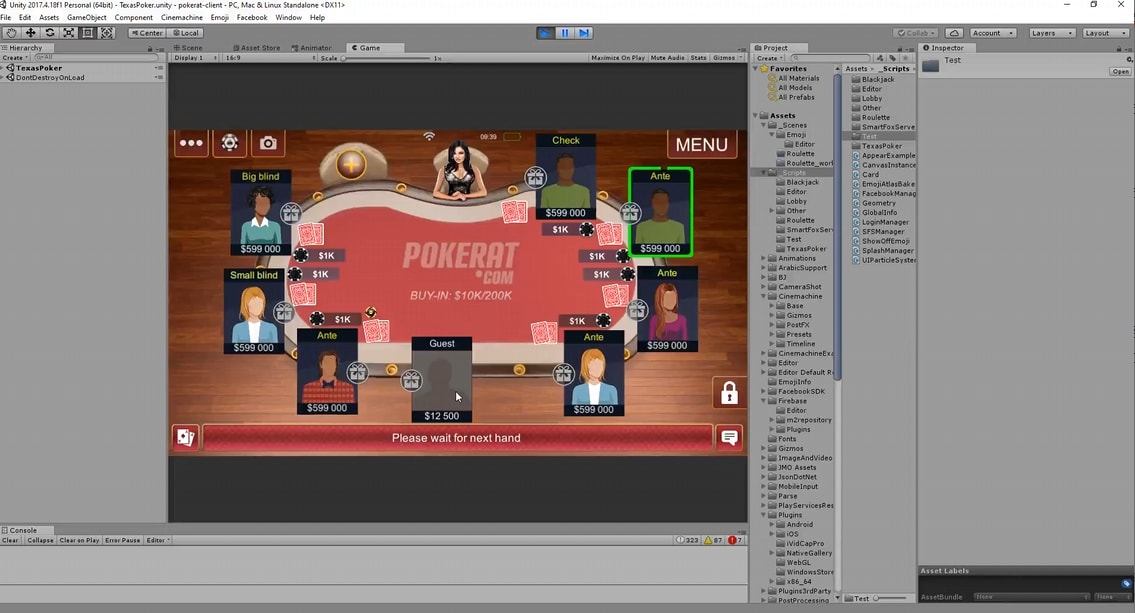Open the Display 1 dropdown
Image resolution: width=1135 pixels, height=613 pixels.
(x=195, y=58)
